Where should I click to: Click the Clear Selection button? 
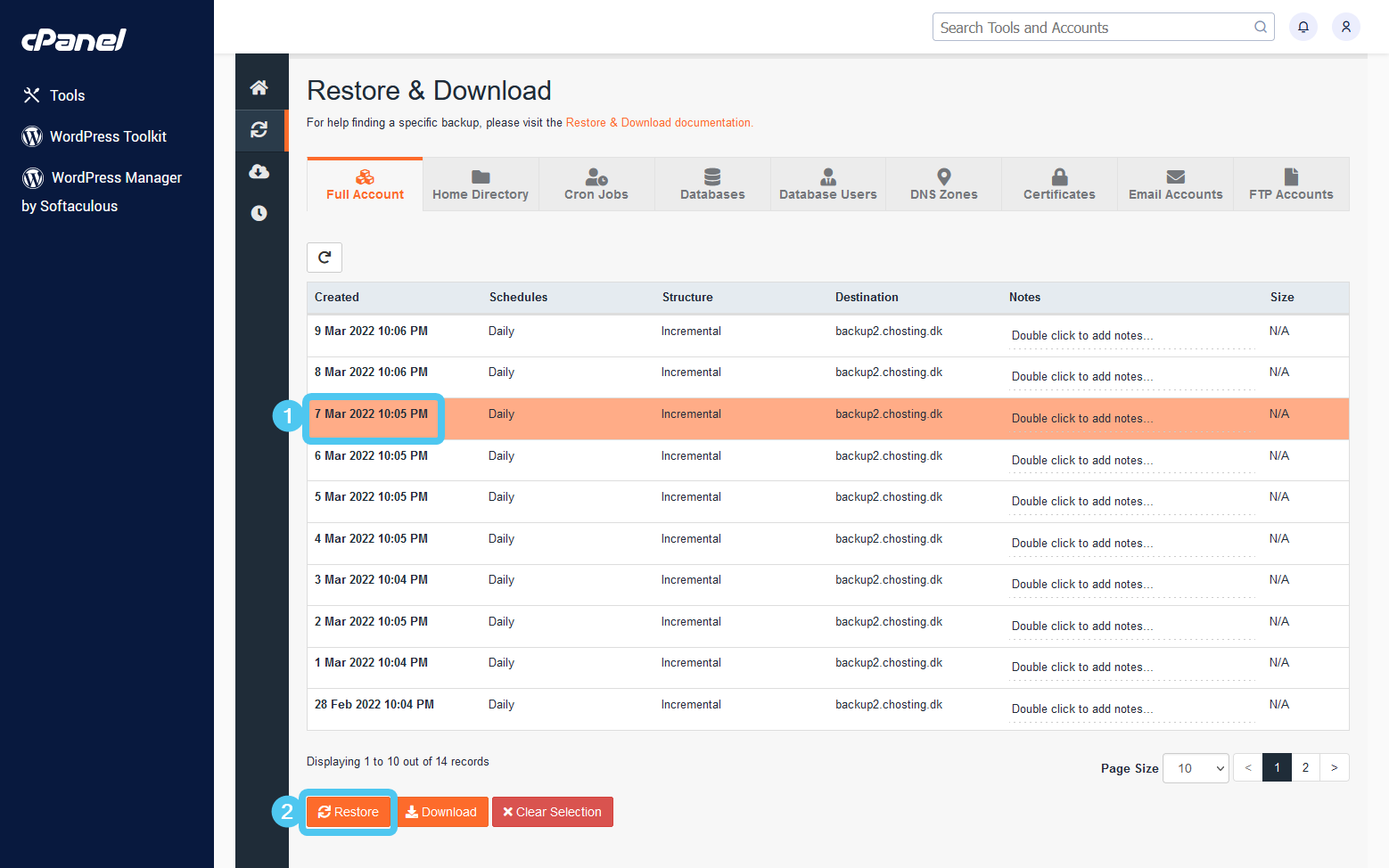click(552, 812)
